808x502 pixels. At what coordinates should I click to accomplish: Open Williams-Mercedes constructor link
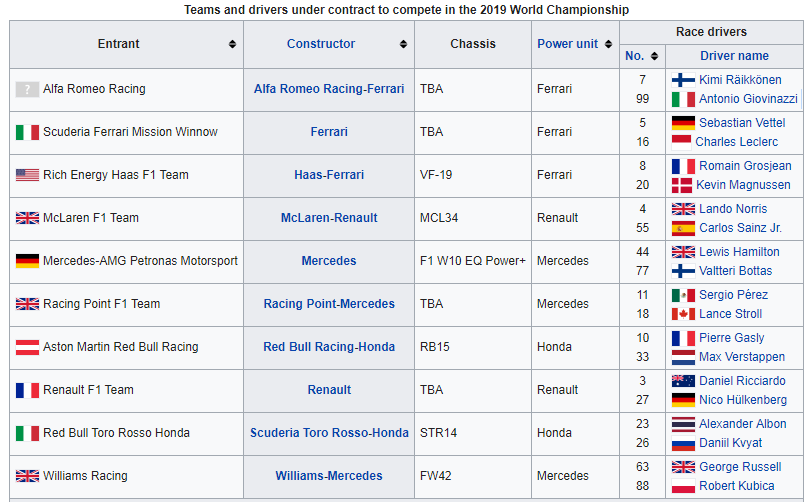coord(329,476)
